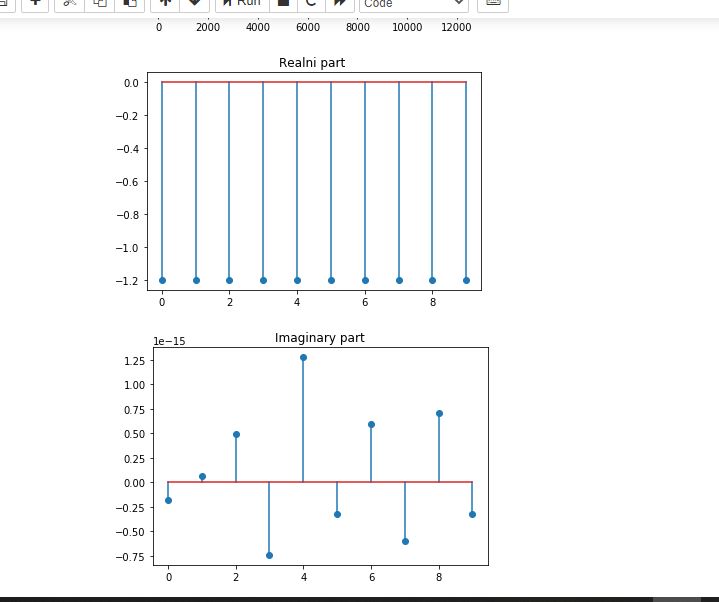Run the current cell

tap(242, 4)
